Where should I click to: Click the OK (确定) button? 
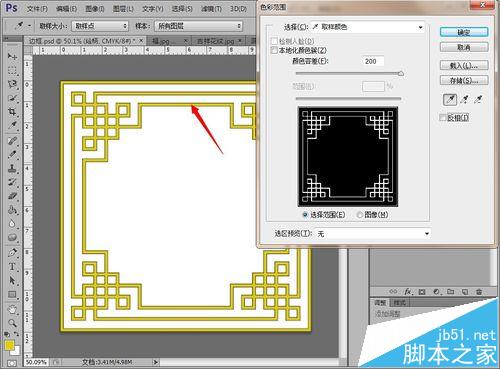tap(464, 32)
